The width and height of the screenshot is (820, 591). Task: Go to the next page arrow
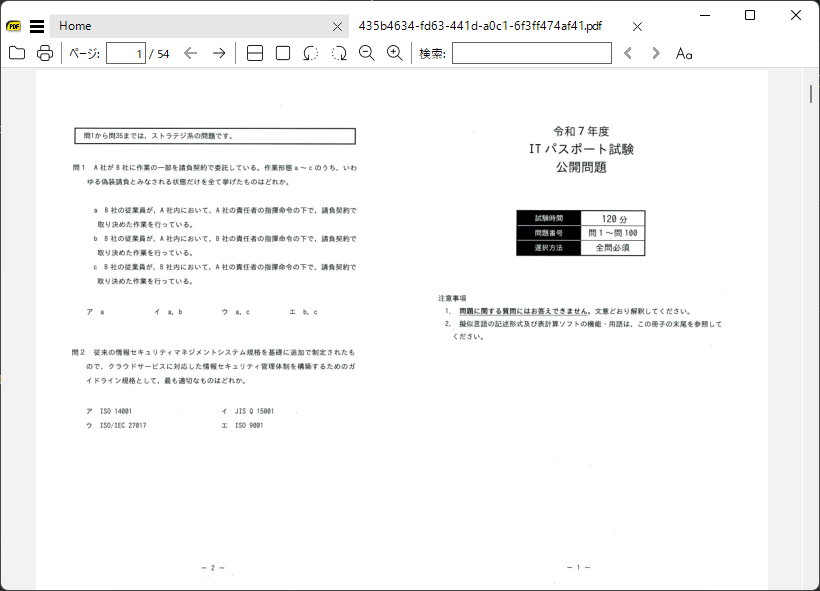[x=219, y=53]
